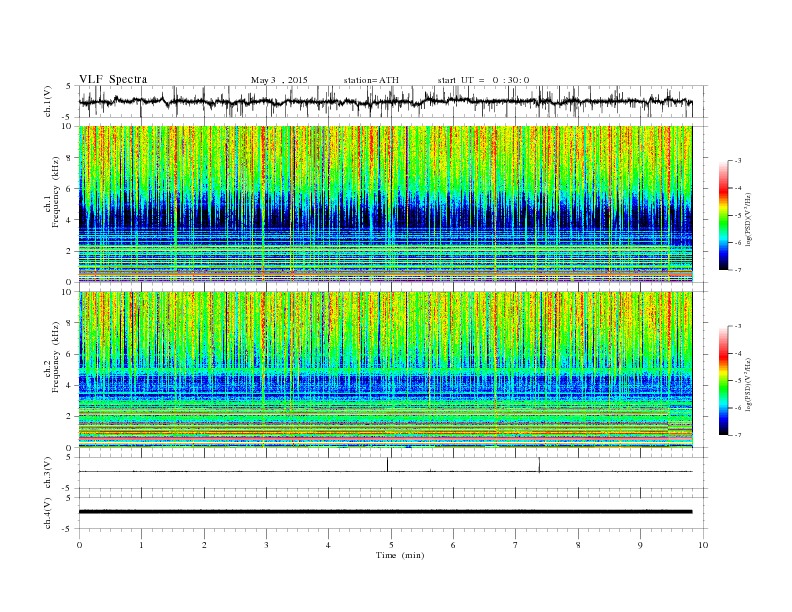Viewport: 792px width, 612px height.
Task: Click the "6" kHz tick on ch.1 frequency axis
Action: coord(70,189)
